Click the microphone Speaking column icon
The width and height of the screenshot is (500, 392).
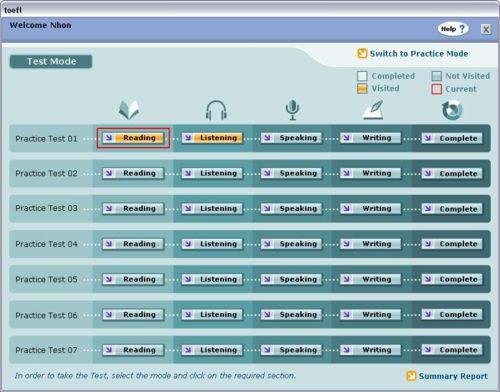pos(292,110)
